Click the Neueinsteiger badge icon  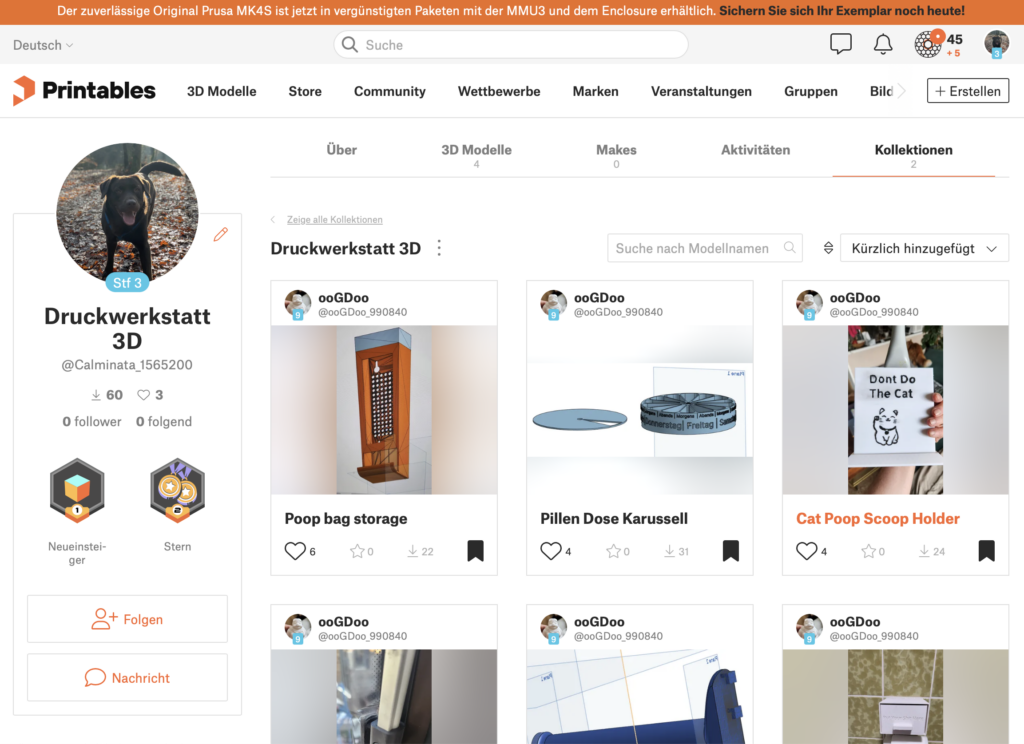pyautogui.click(x=77, y=491)
